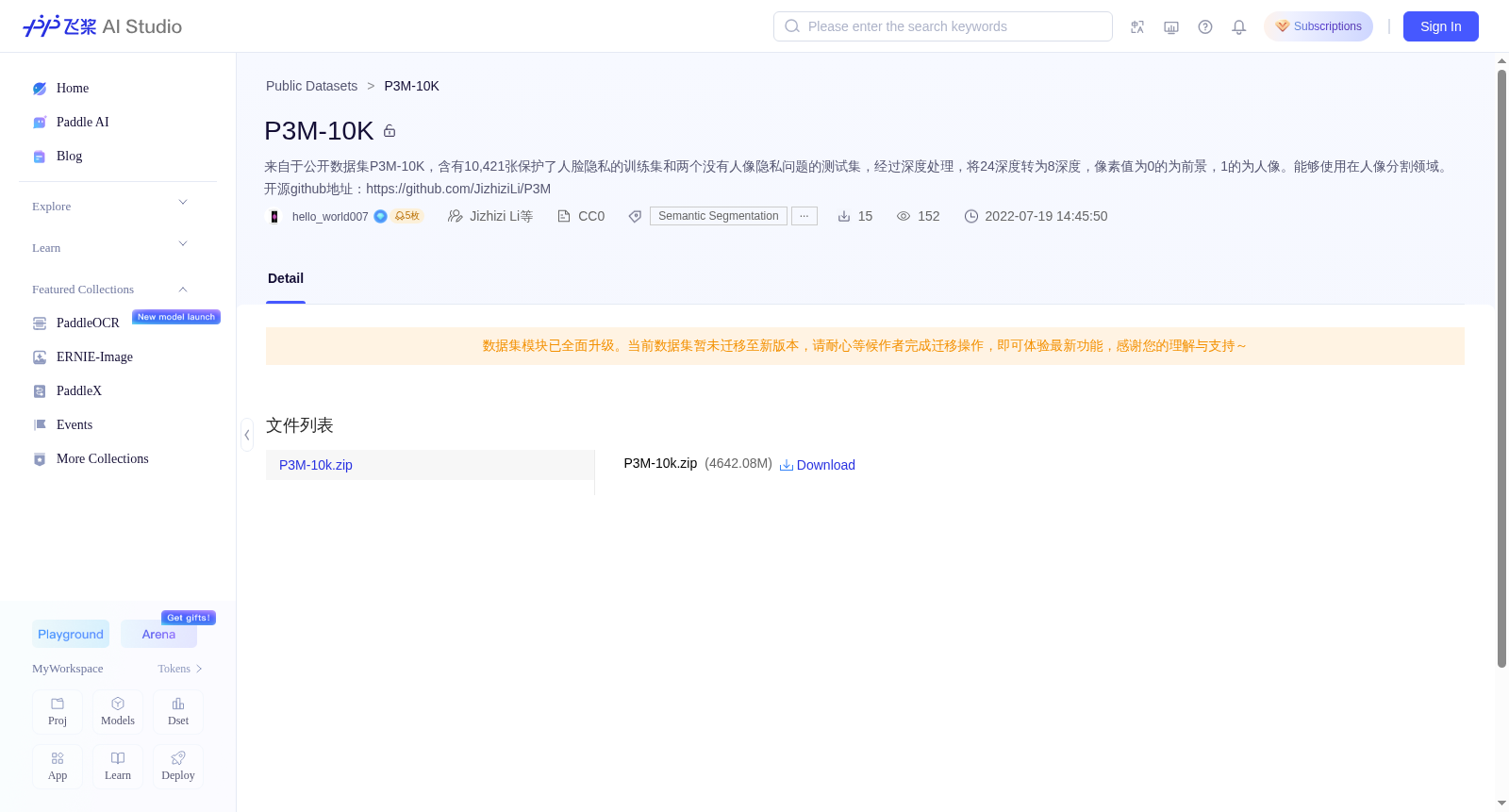Open Proj in MyWorkspace

pos(58,712)
